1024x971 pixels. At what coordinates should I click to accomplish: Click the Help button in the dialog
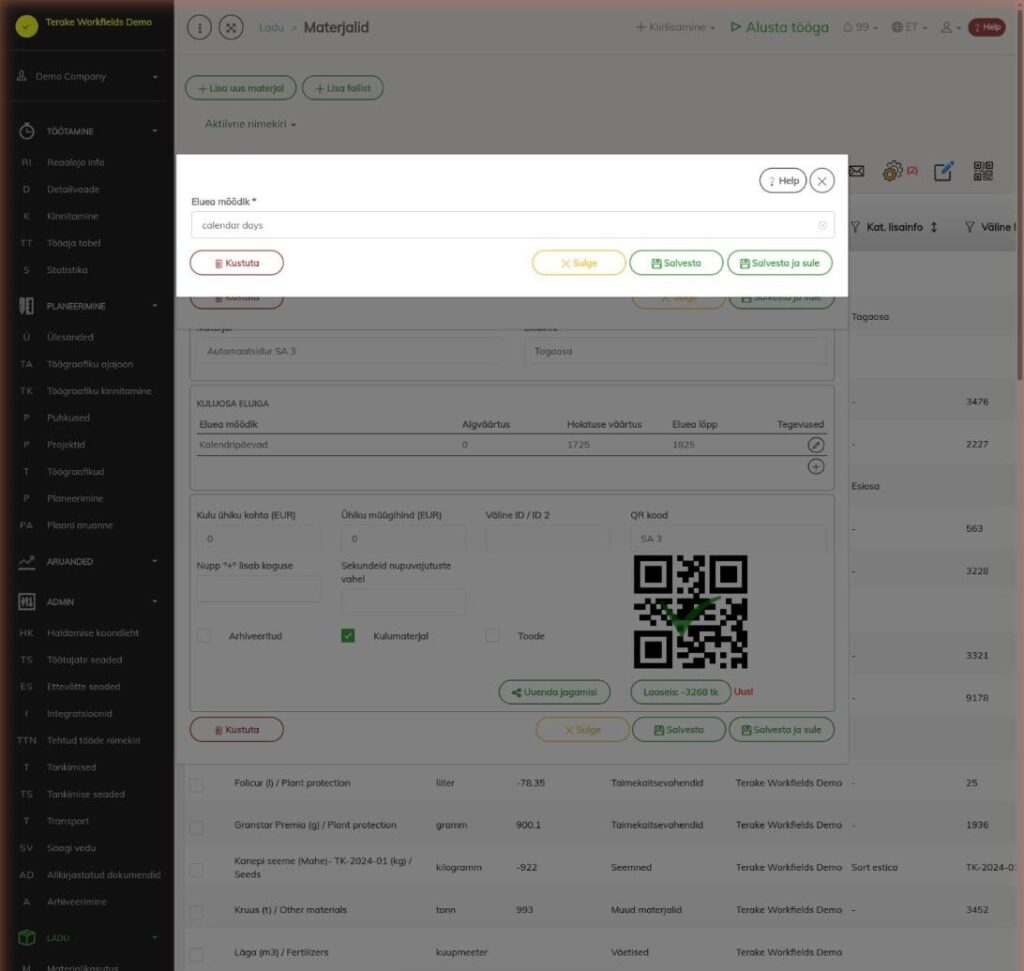coord(782,181)
